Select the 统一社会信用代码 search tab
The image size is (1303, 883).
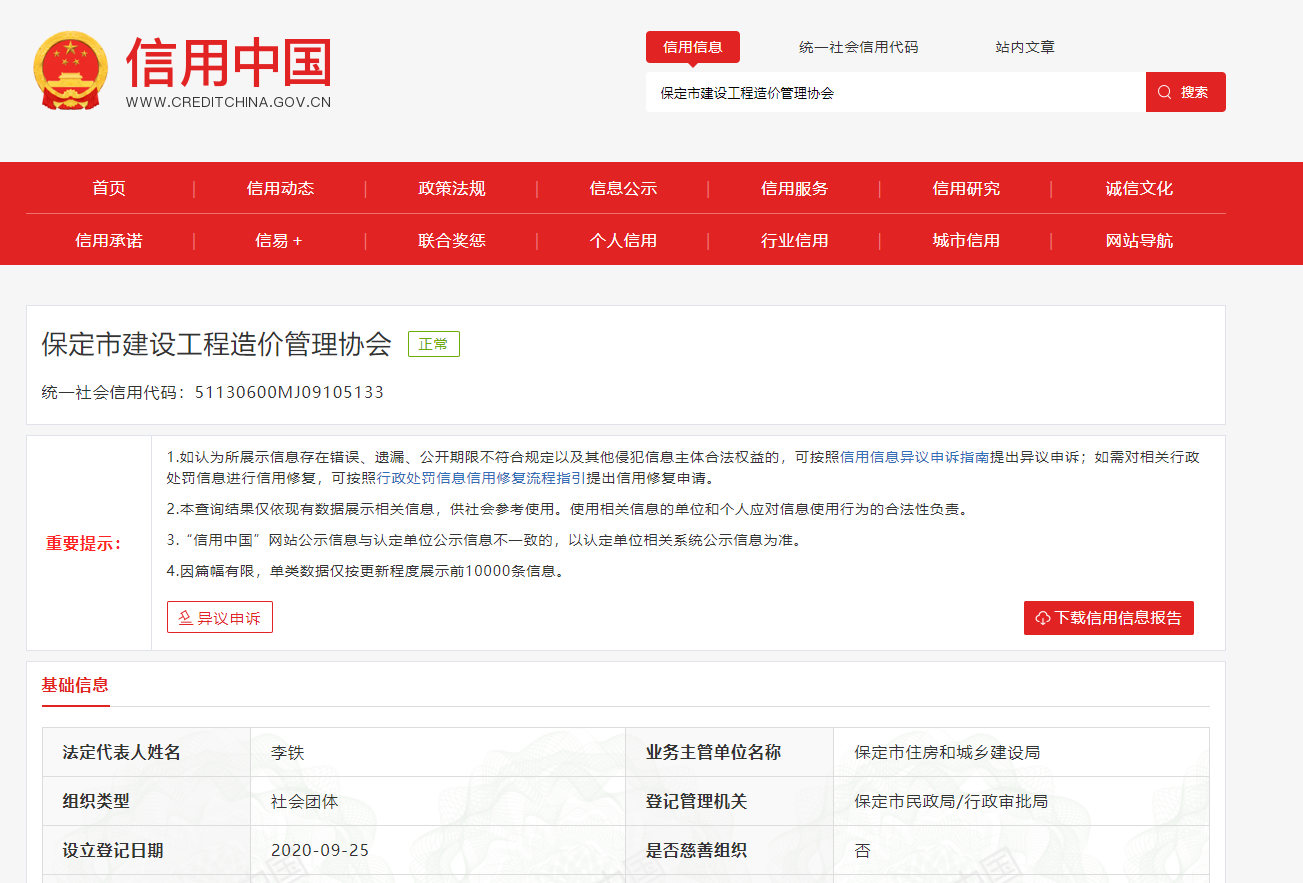[x=858, y=47]
